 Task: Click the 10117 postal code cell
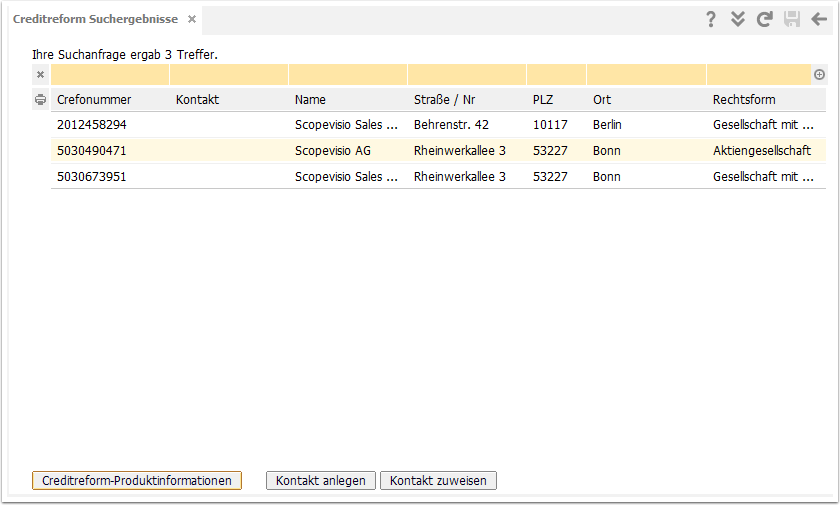tap(550, 125)
